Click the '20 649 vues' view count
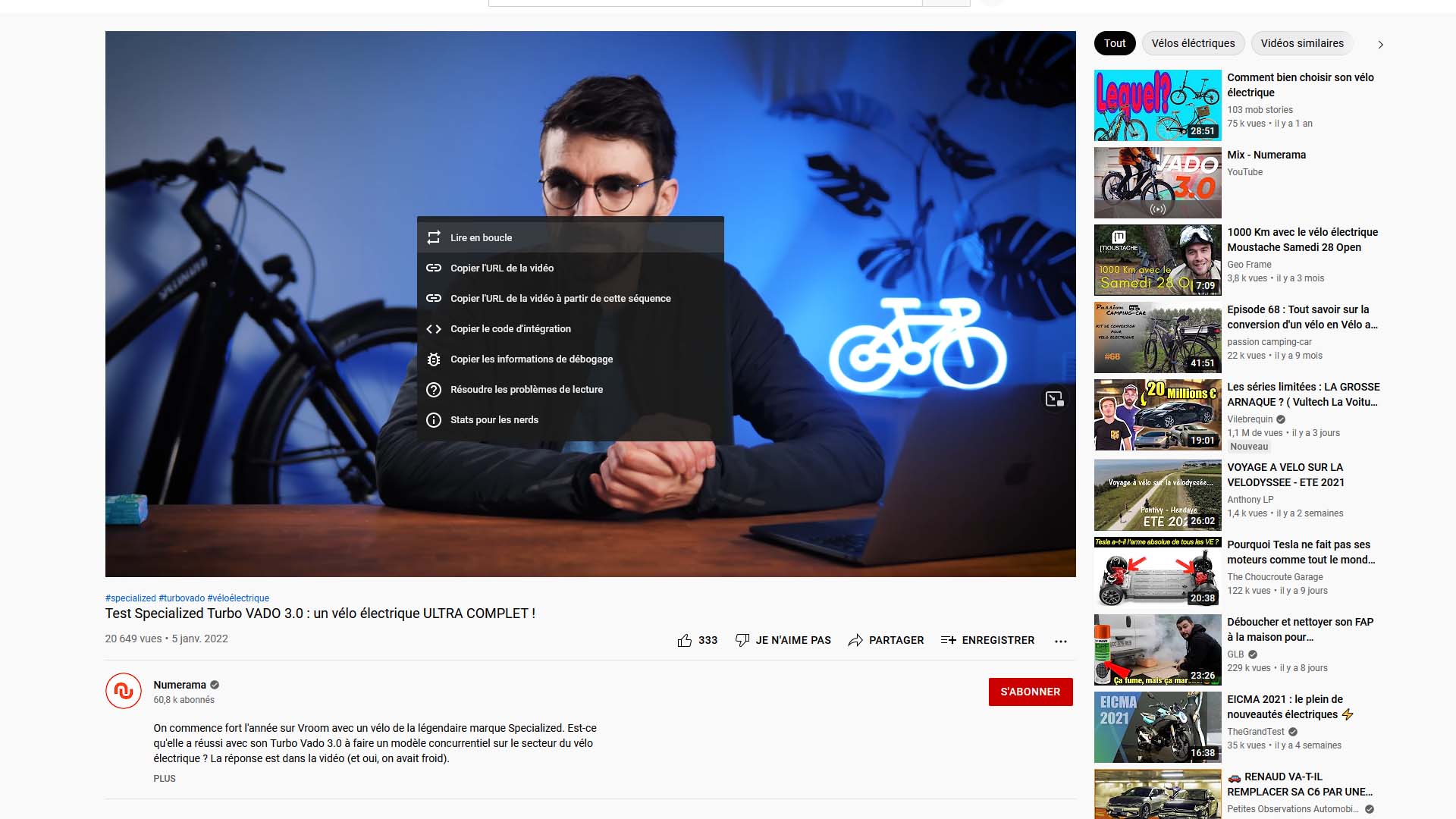 133,639
